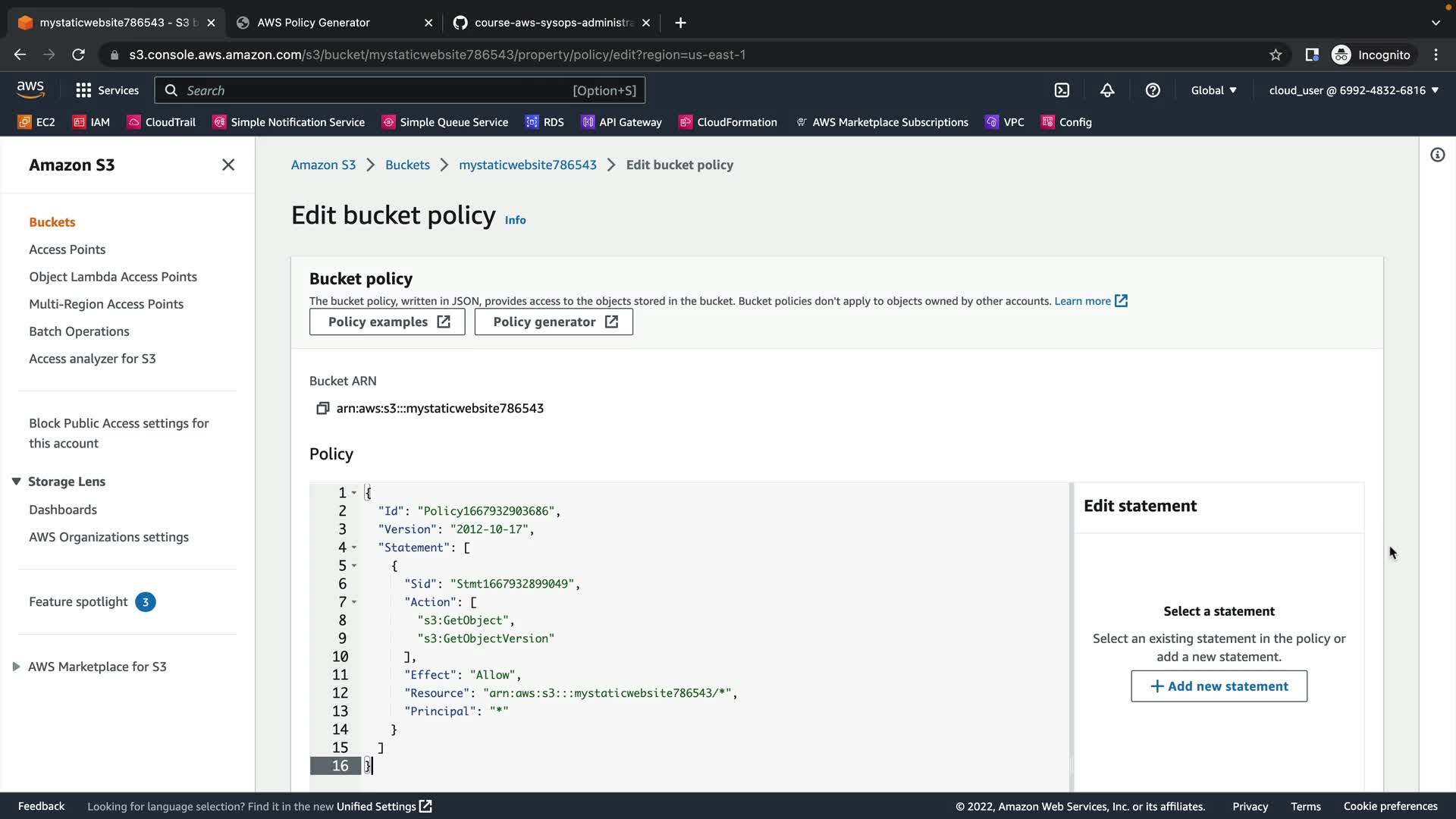
Task: Open Access Points in sidebar
Action: point(67,249)
